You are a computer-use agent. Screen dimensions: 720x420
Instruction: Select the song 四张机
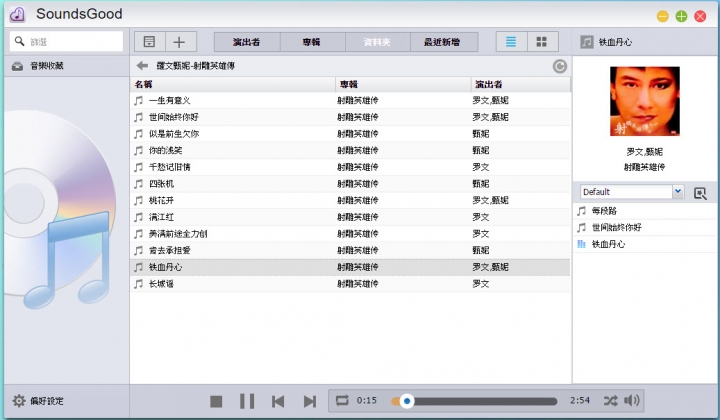(350, 184)
